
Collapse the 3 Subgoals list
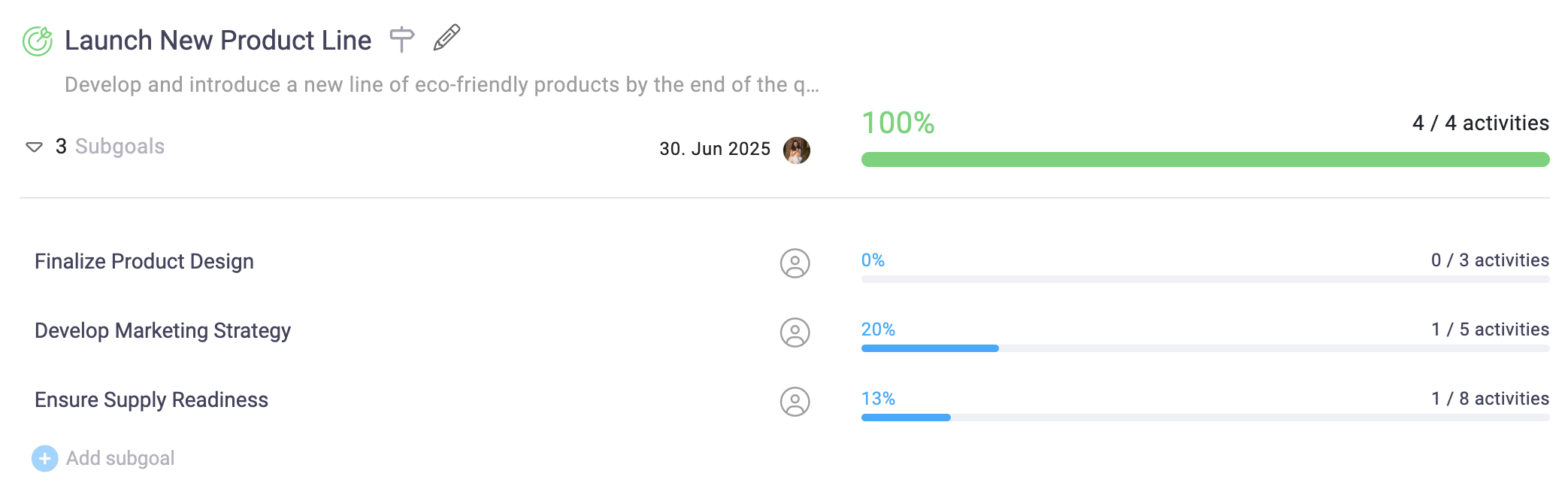(35, 147)
